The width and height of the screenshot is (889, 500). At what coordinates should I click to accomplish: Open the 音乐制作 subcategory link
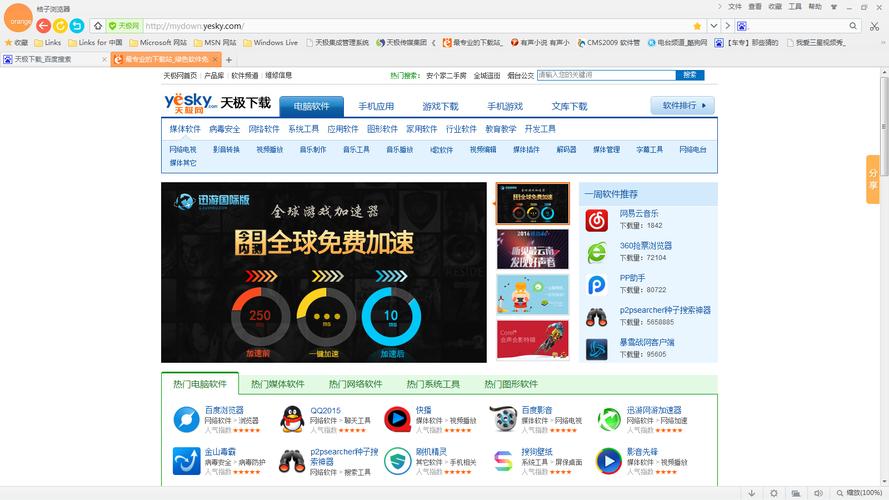click(312, 150)
